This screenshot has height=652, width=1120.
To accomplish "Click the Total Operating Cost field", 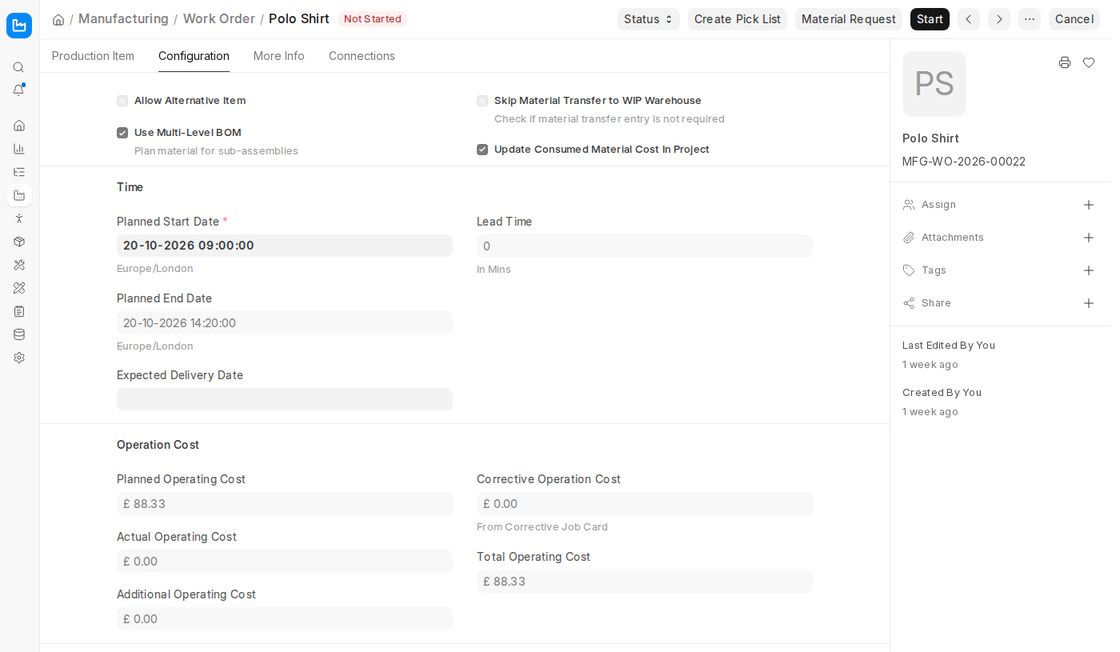I will [644, 581].
